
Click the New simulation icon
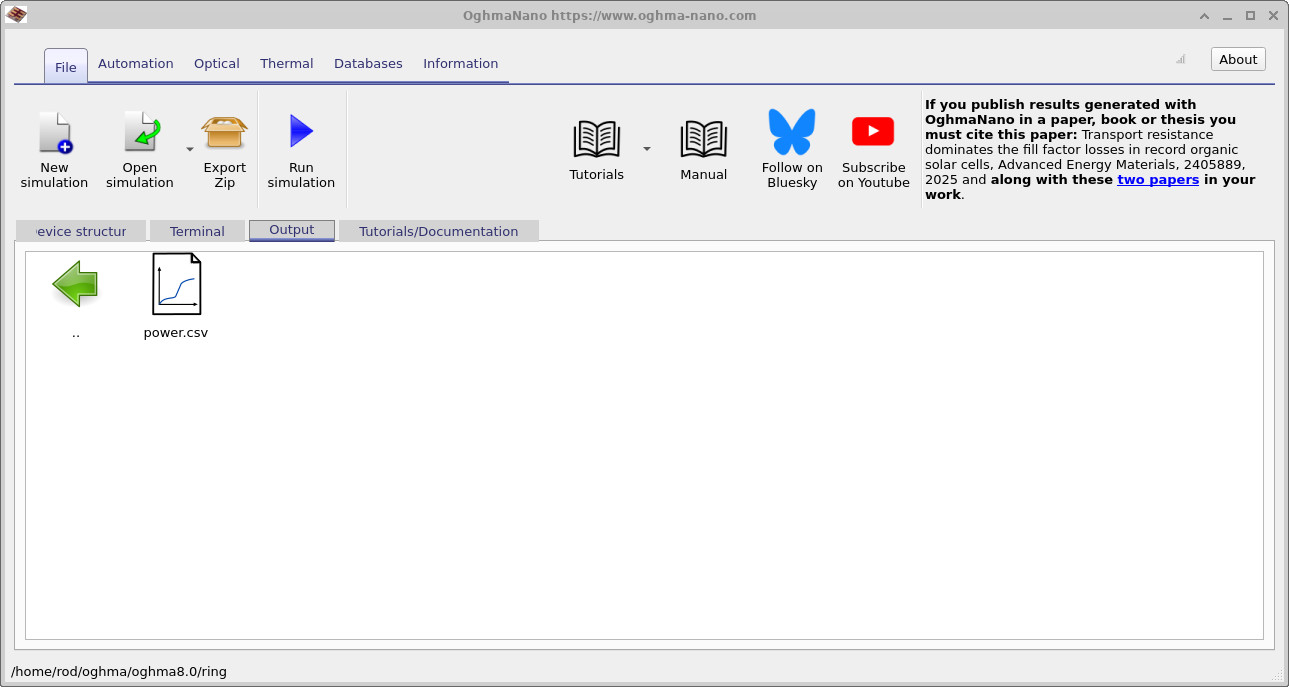pos(55,133)
